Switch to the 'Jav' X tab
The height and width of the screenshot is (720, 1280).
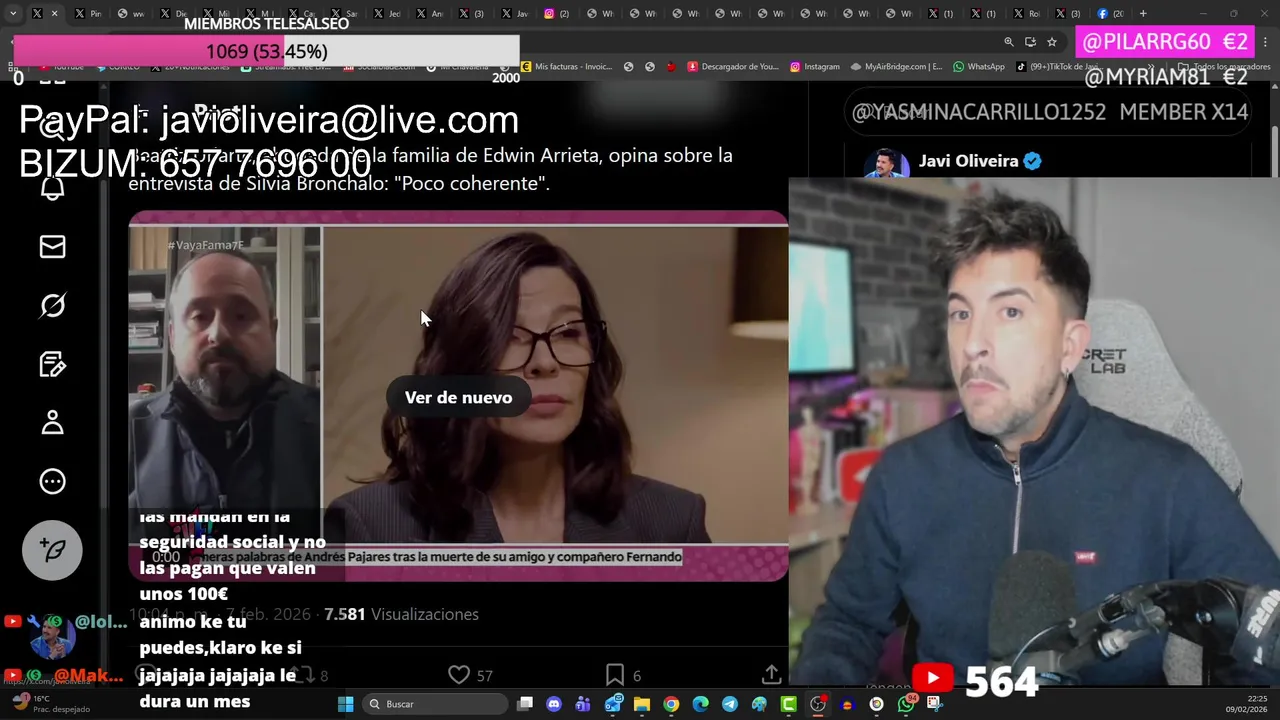(515, 14)
